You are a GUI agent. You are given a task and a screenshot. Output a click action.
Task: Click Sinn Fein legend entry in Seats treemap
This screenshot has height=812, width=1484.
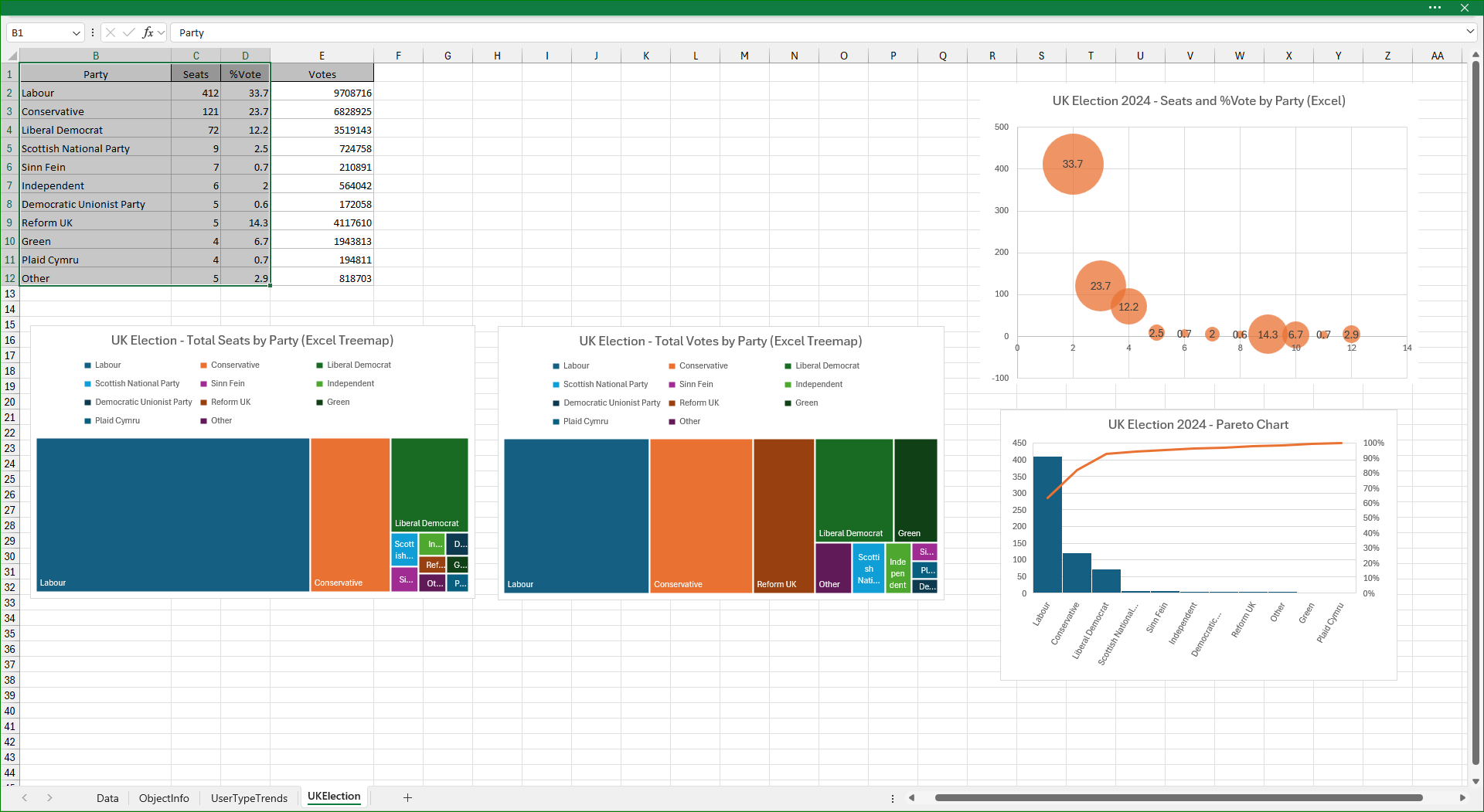click(x=223, y=383)
